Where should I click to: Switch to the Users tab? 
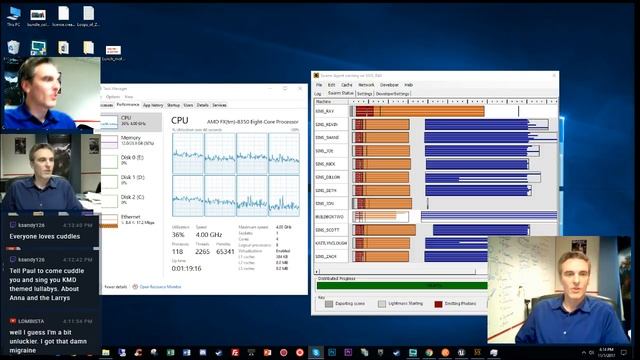point(188,105)
